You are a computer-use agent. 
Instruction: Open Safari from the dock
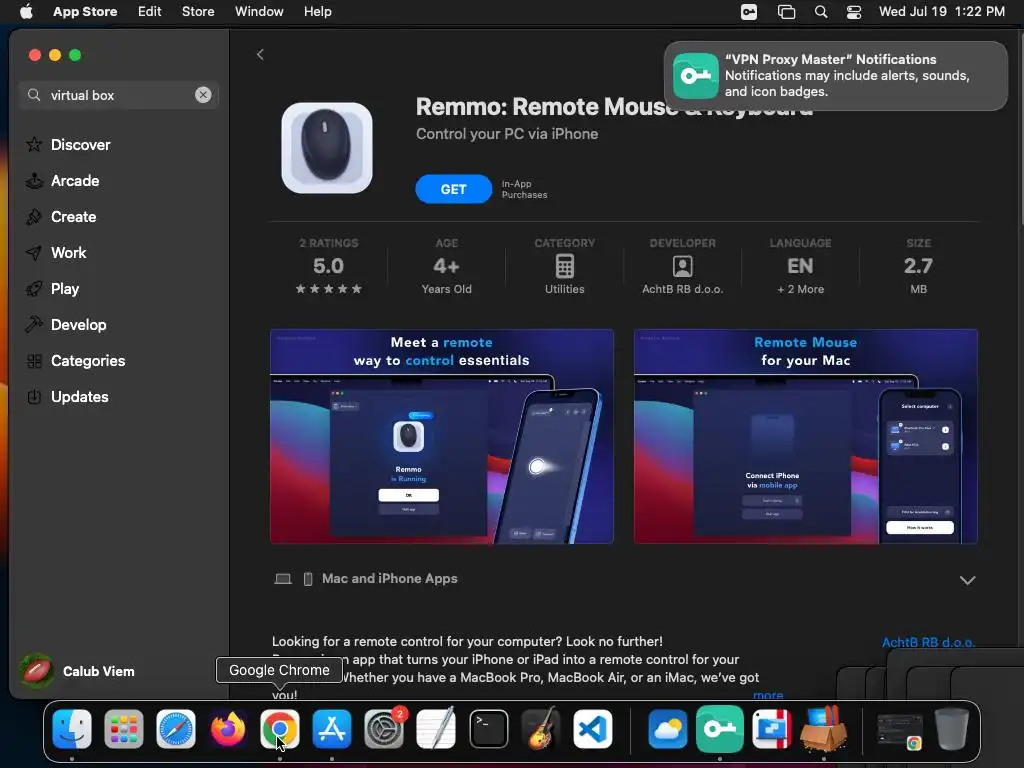point(176,729)
